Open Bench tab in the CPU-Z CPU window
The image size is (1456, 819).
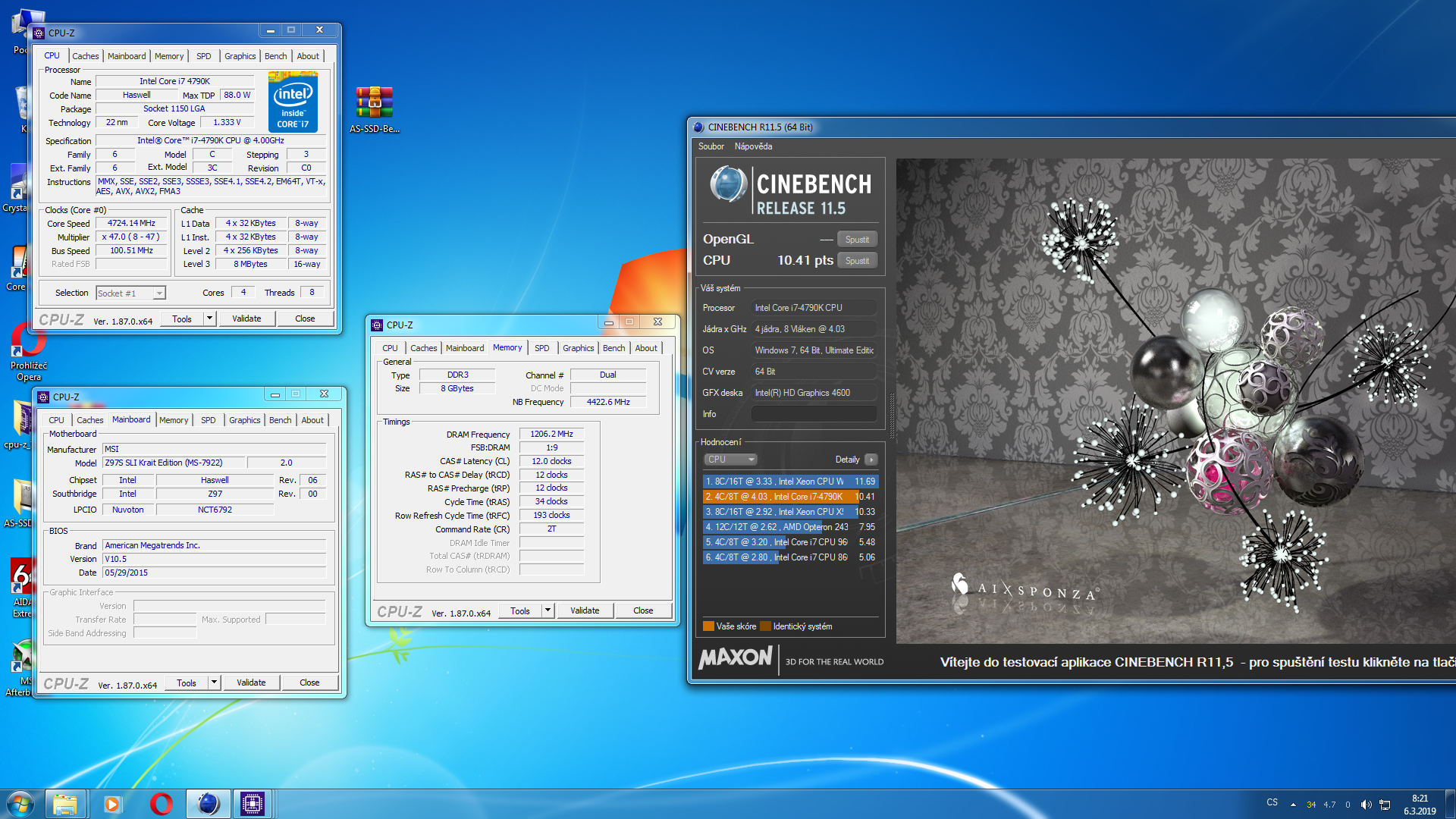(275, 56)
